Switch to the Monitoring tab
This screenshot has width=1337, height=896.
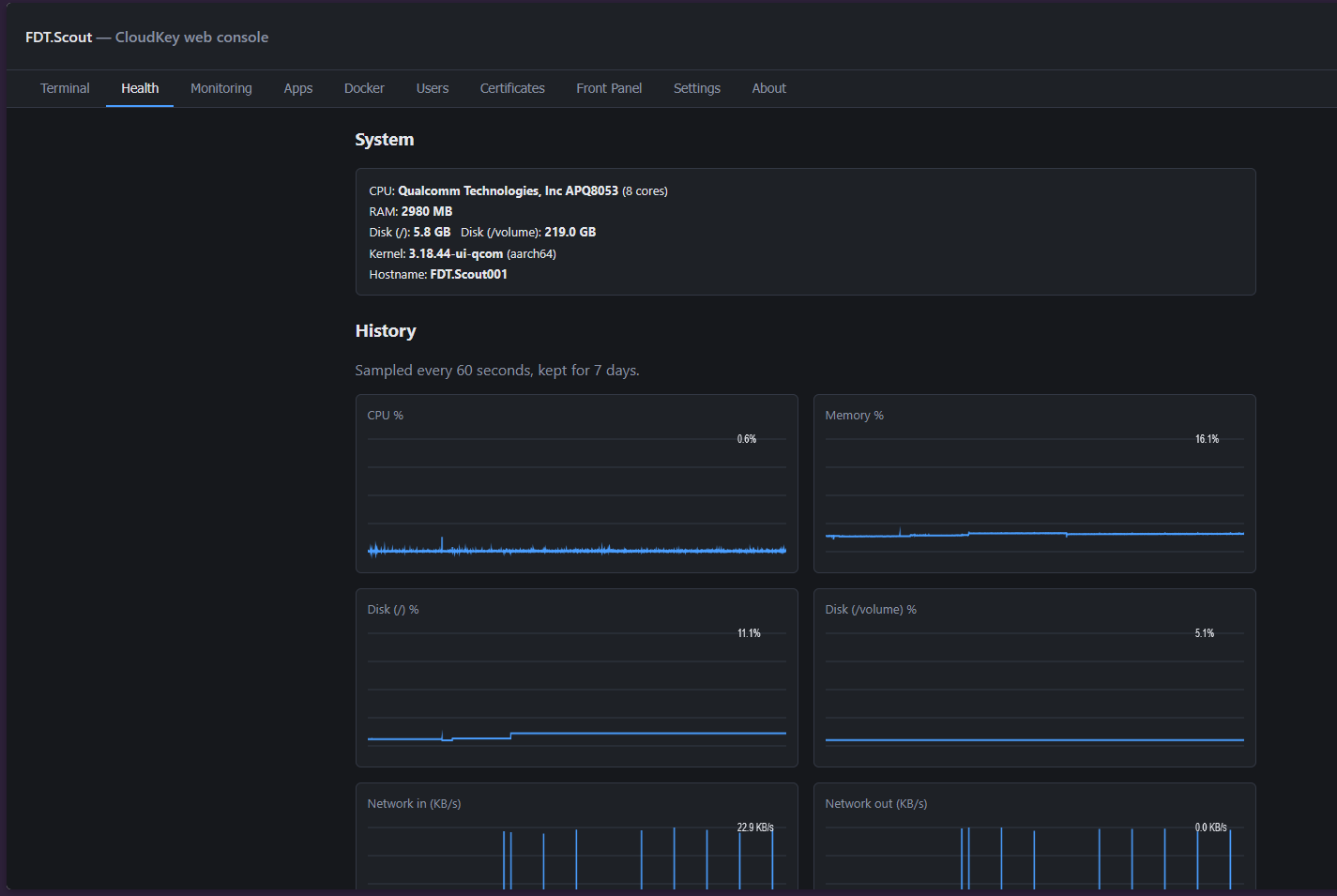[221, 88]
